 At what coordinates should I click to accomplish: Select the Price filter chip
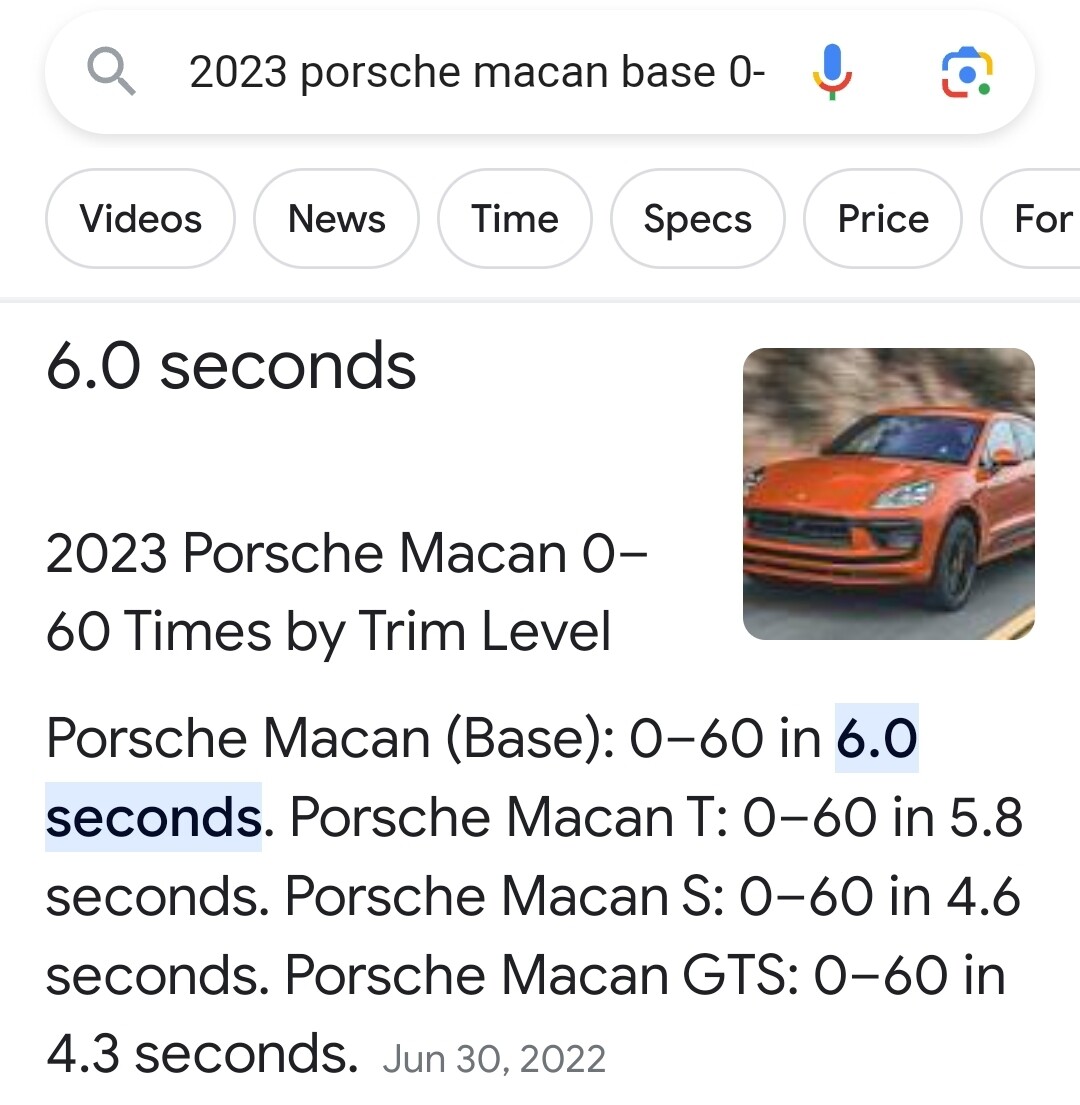(x=883, y=218)
